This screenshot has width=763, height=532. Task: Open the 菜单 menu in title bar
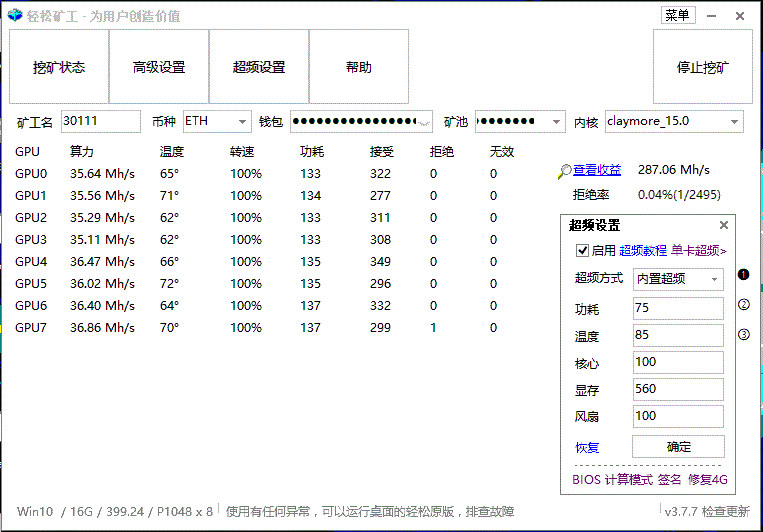pyautogui.click(x=677, y=15)
